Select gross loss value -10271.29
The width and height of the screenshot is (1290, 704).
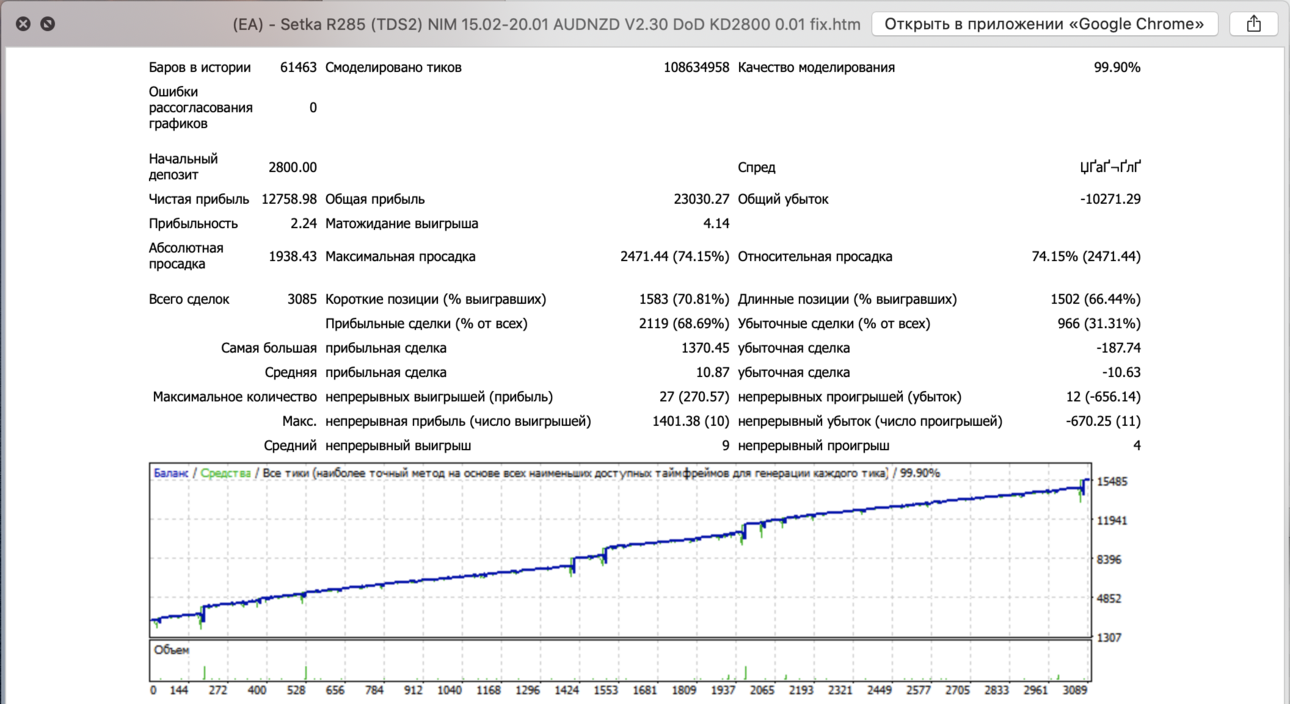point(1110,200)
